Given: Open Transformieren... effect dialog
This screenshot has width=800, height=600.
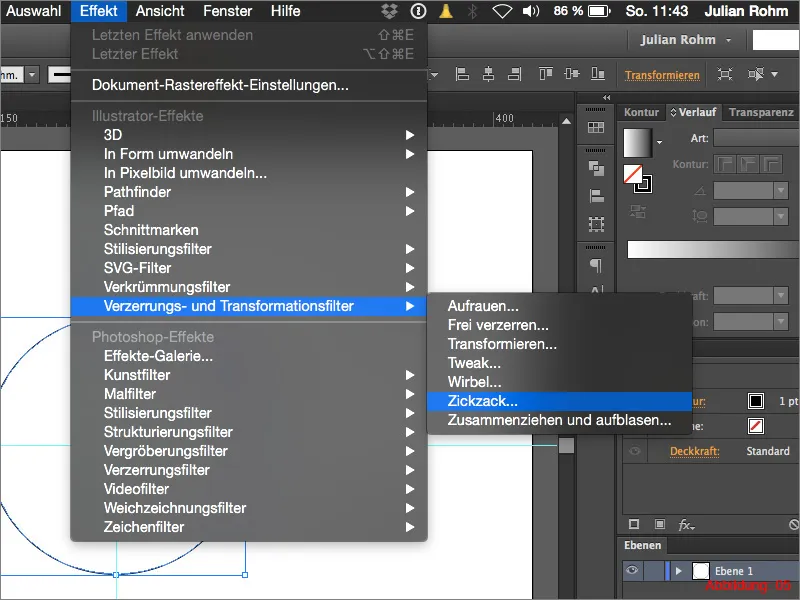Looking at the screenshot, I should tap(559, 344).
